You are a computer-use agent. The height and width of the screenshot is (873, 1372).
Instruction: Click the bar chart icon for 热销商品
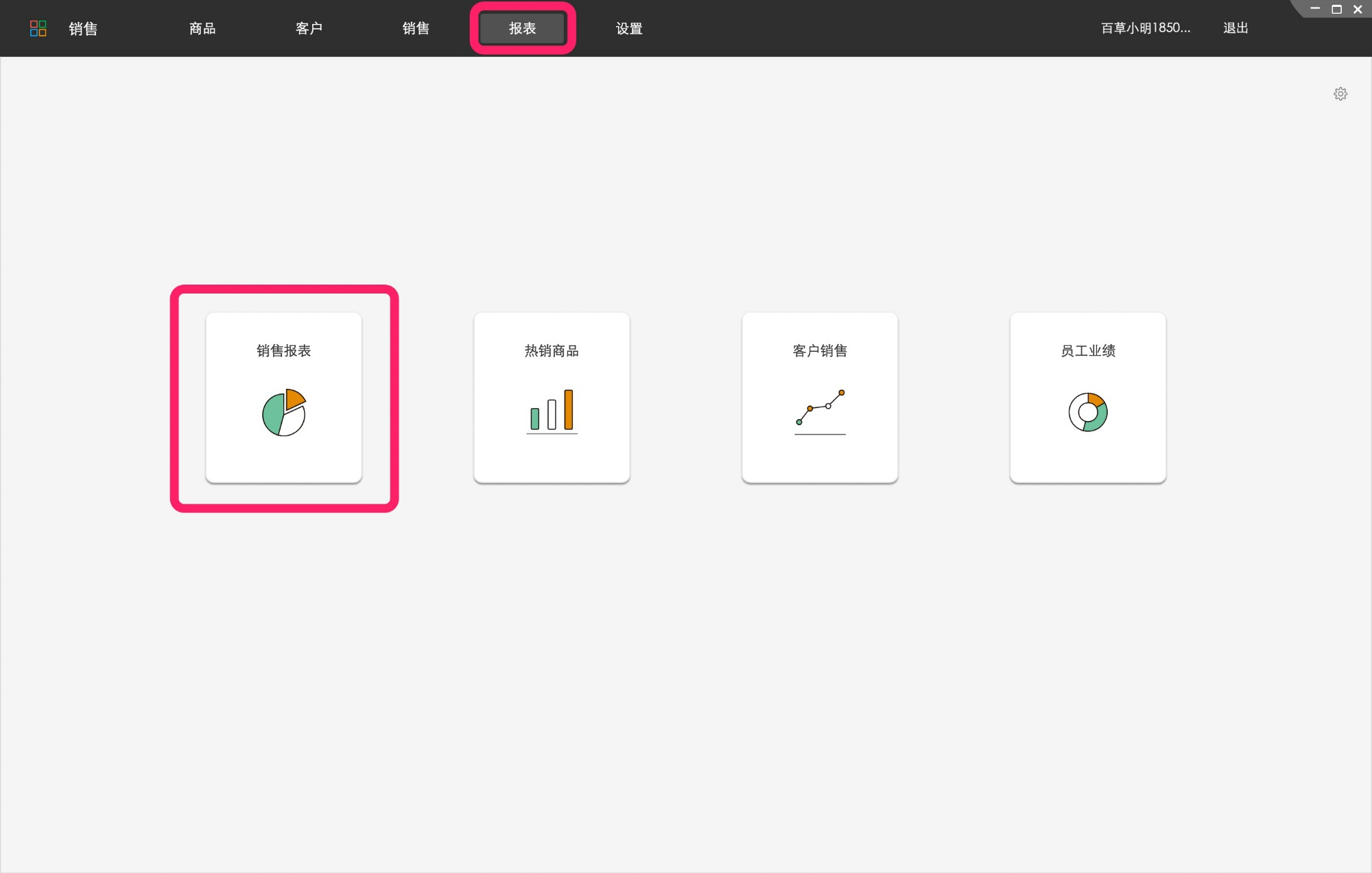click(552, 411)
